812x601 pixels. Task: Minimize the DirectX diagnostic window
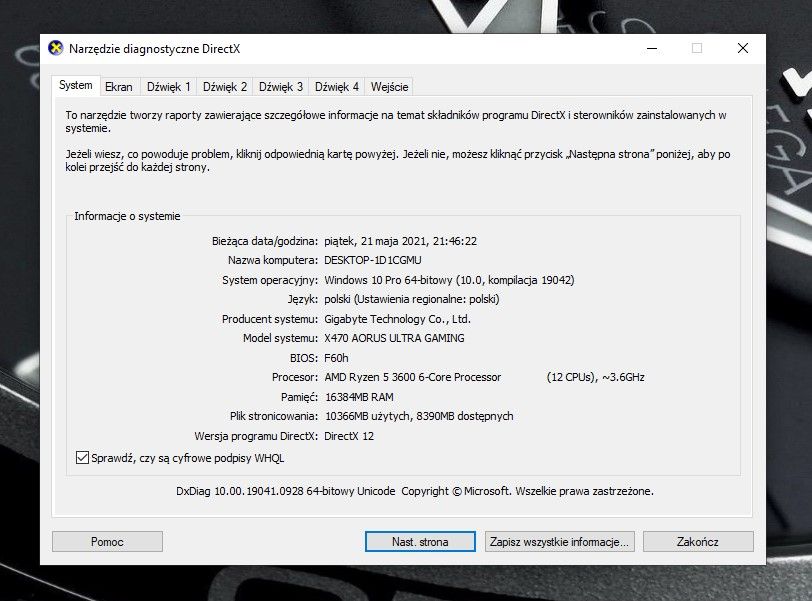coord(652,49)
